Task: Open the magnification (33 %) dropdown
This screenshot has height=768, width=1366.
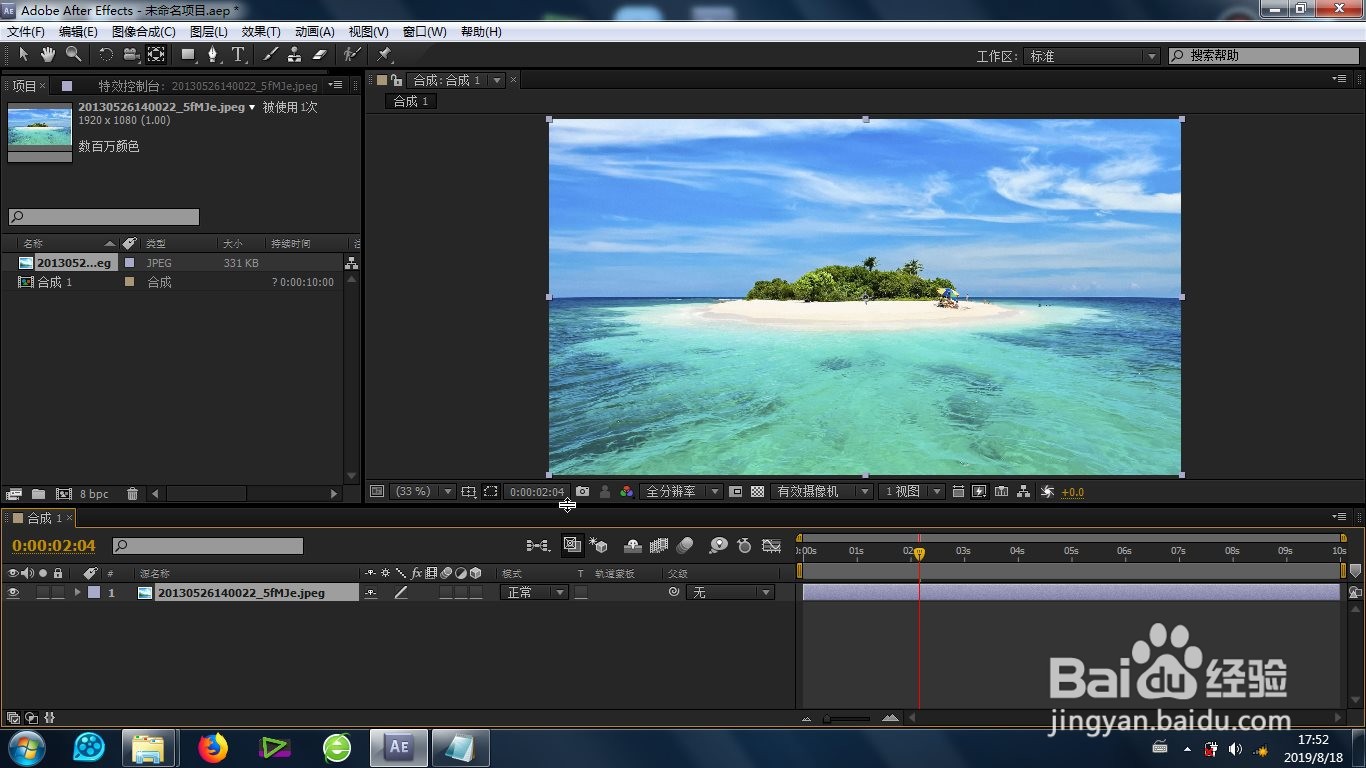Action: tap(421, 492)
